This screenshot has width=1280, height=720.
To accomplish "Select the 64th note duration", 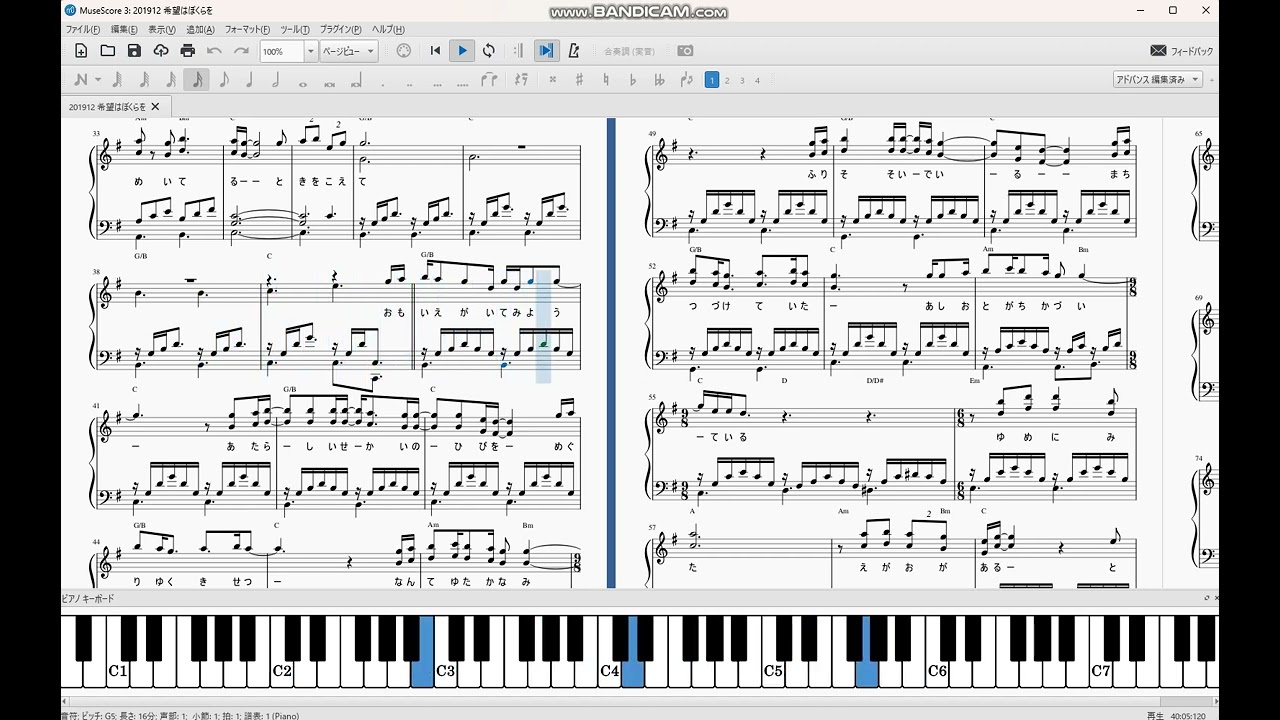I will point(144,80).
